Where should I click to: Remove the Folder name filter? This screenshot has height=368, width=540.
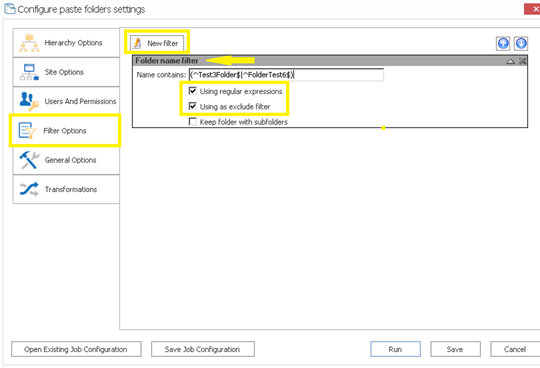click(522, 61)
